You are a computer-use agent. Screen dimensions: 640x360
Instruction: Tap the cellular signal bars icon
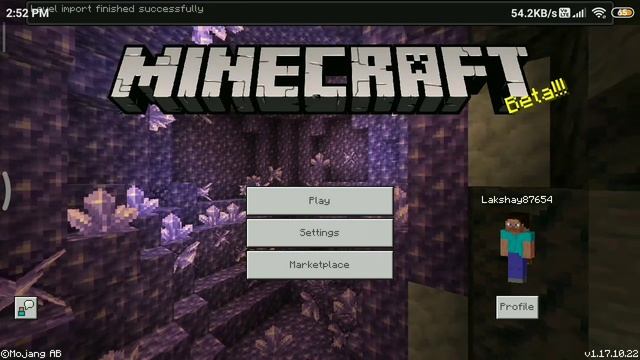(579, 13)
